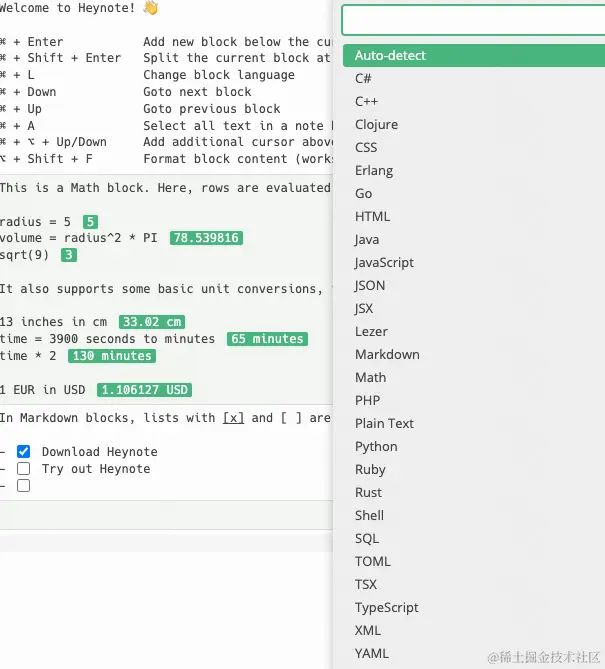Screen dimensions: 605x669
Task: Click the waving hand emoji
Action: pos(151,8)
